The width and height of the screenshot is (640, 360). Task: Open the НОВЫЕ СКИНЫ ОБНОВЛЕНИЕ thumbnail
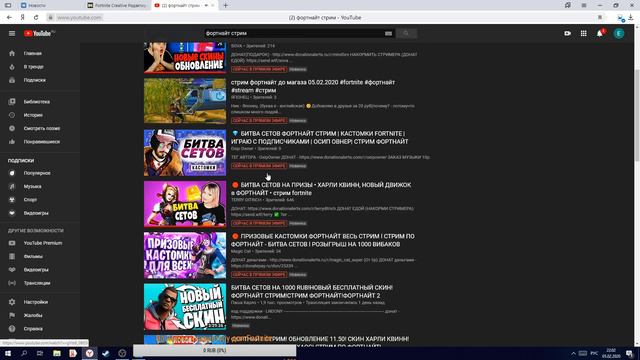(185, 58)
